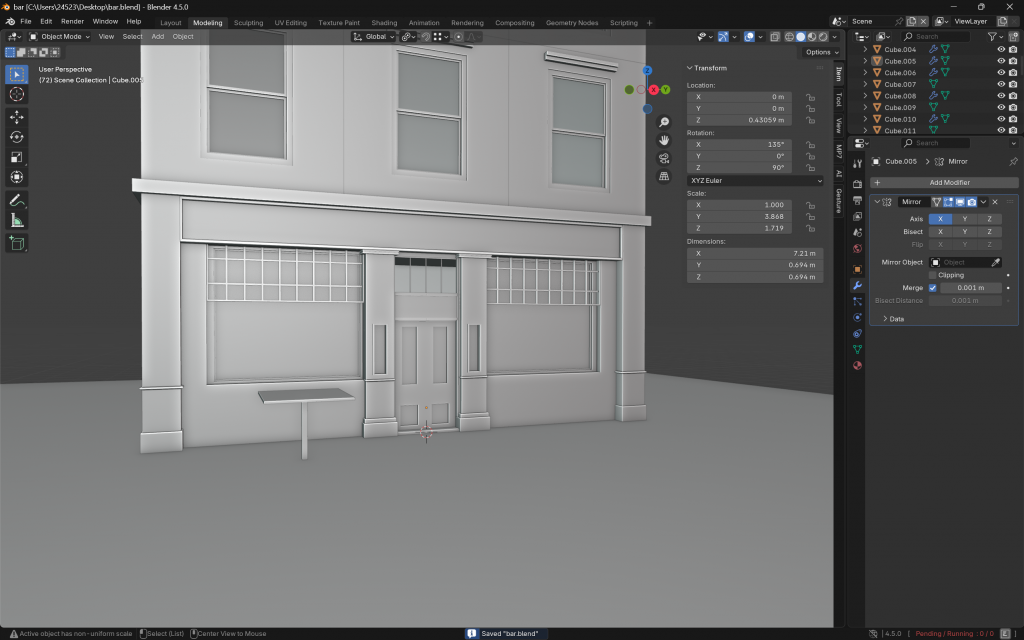Click the Annotate tool
The width and height of the screenshot is (1024, 640).
(17, 200)
